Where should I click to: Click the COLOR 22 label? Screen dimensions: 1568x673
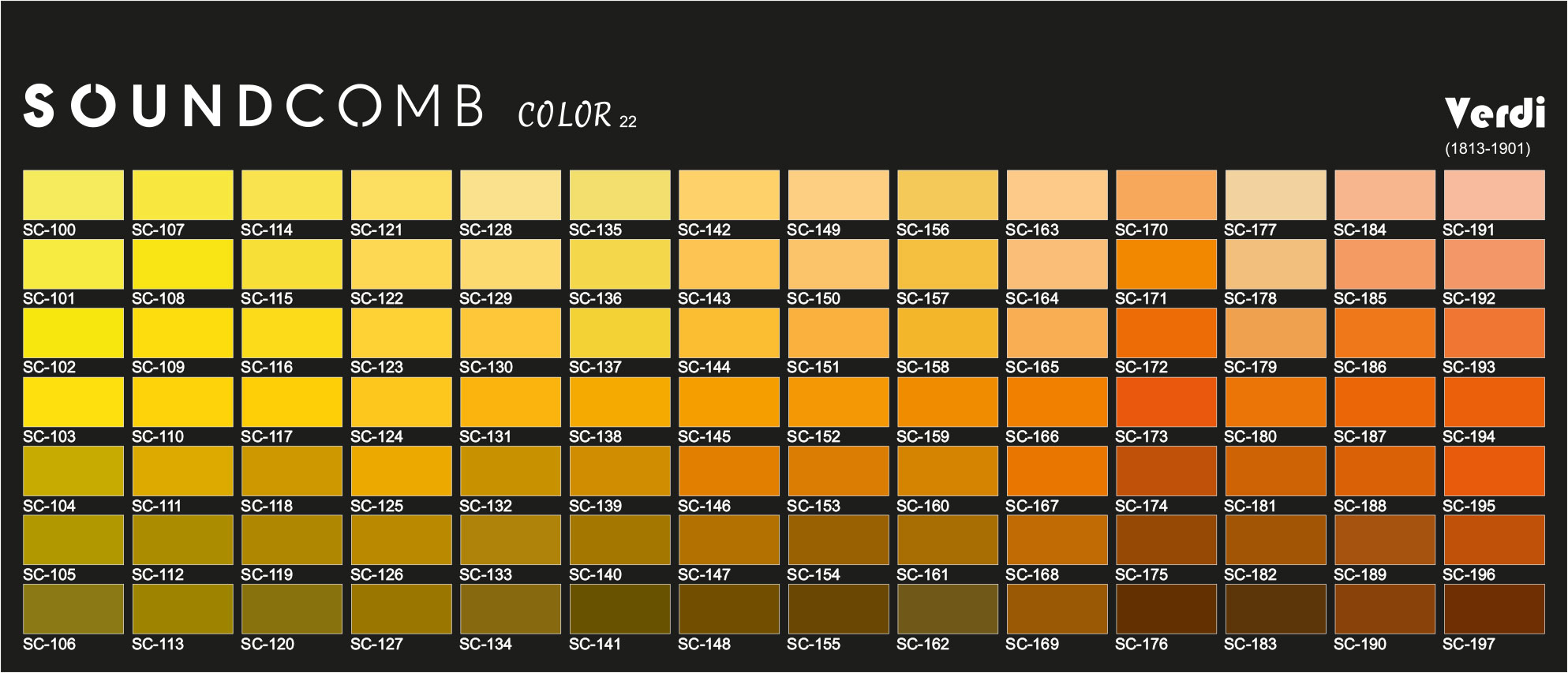click(577, 115)
